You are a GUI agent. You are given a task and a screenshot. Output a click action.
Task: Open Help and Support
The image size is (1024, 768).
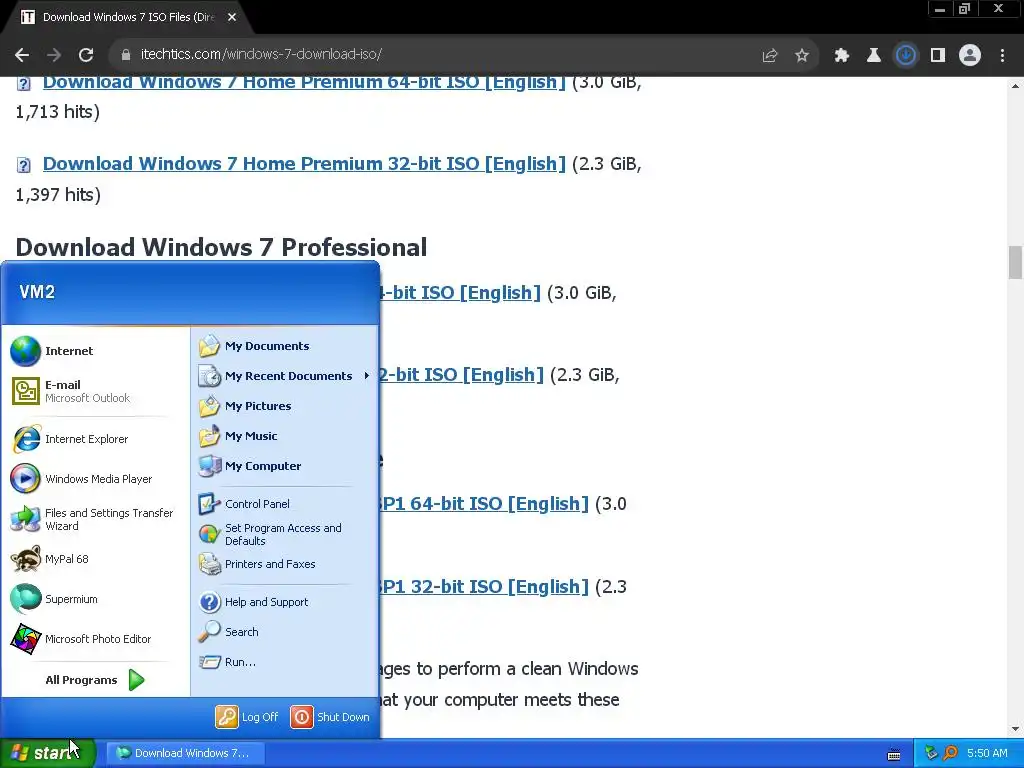[285, 602]
